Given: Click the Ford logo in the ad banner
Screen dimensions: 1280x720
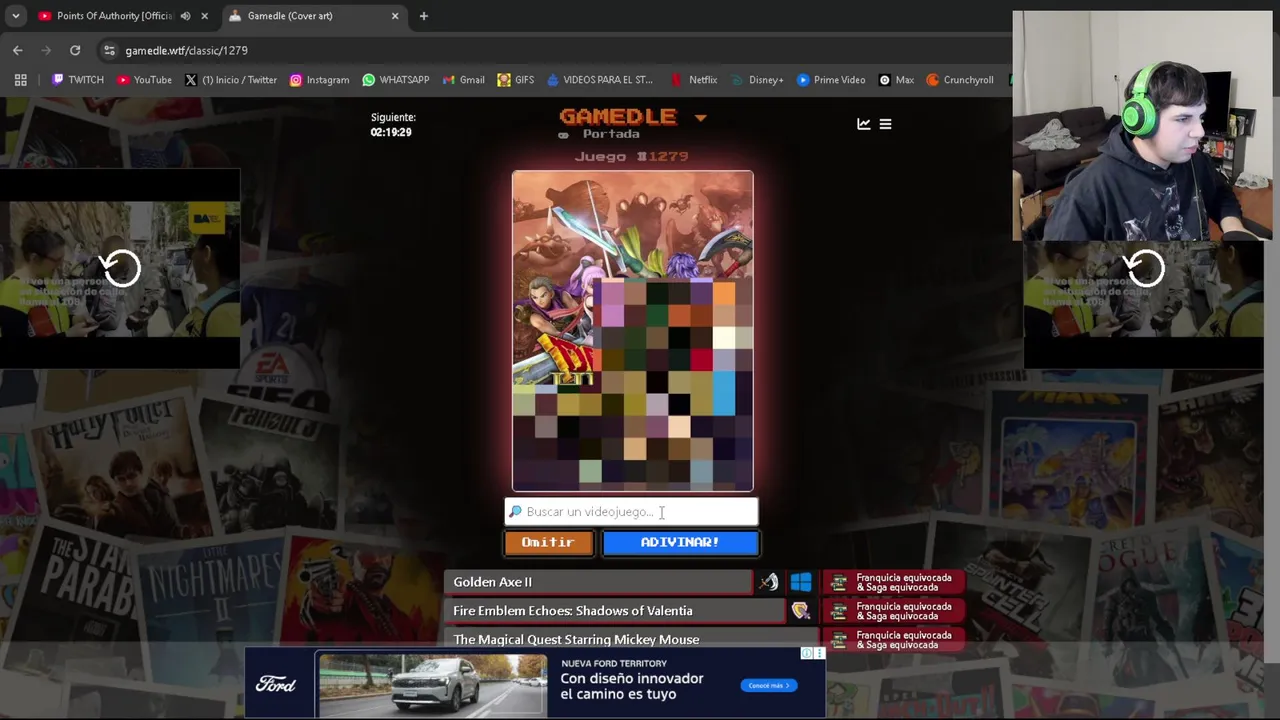Looking at the screenshot, I should [276, 685].
